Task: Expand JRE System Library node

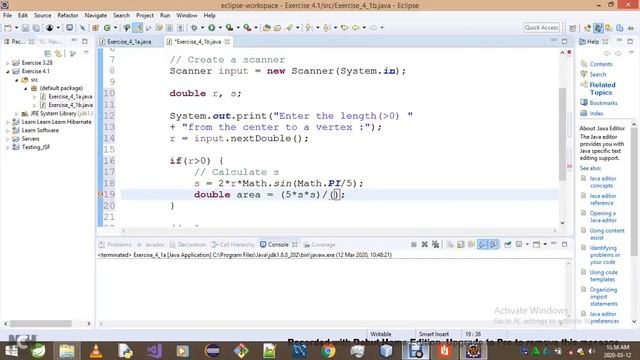Action: click(x=17, y=113)
